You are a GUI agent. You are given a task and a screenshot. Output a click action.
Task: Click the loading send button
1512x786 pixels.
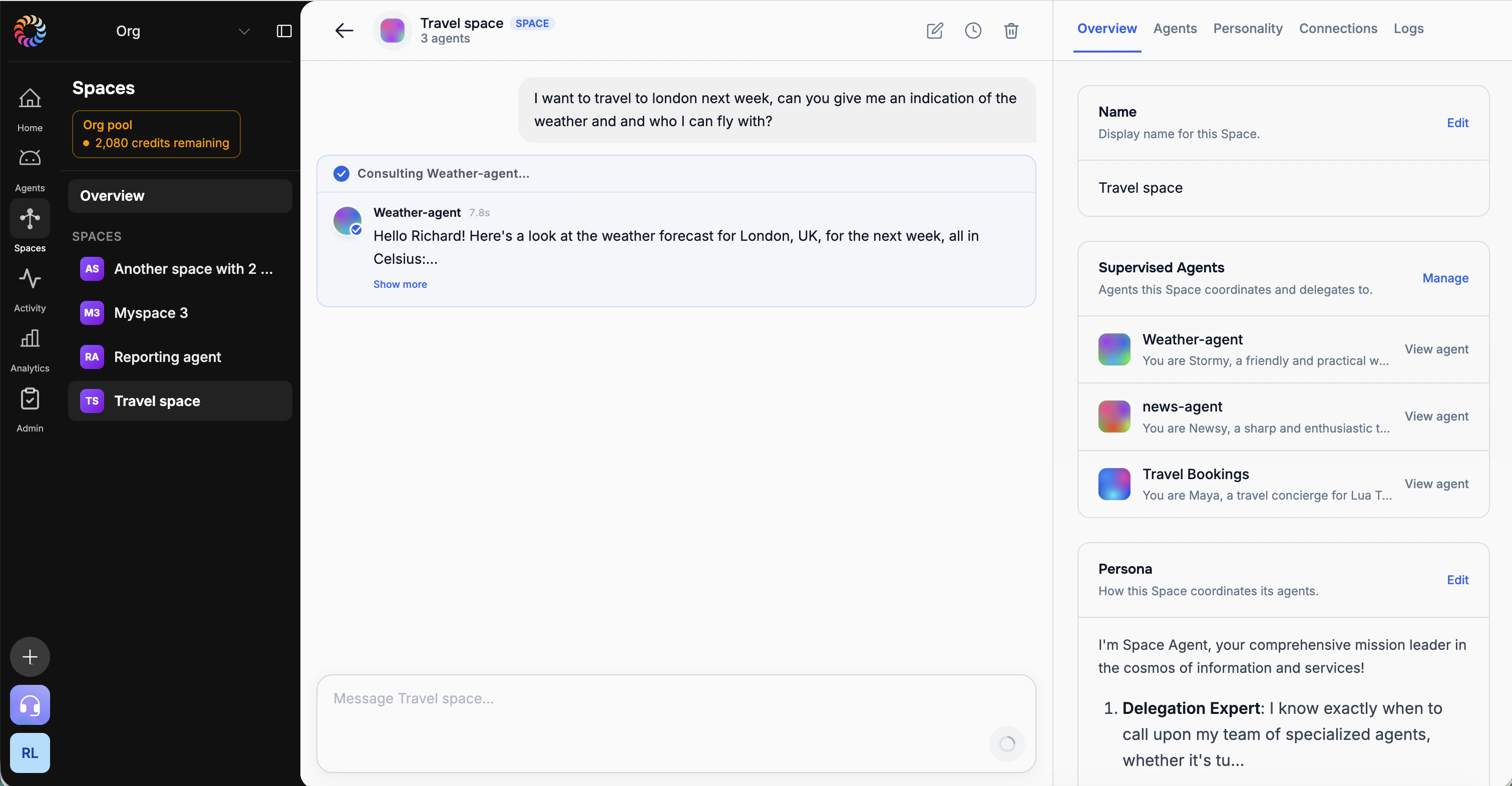tap(1007, 744)
